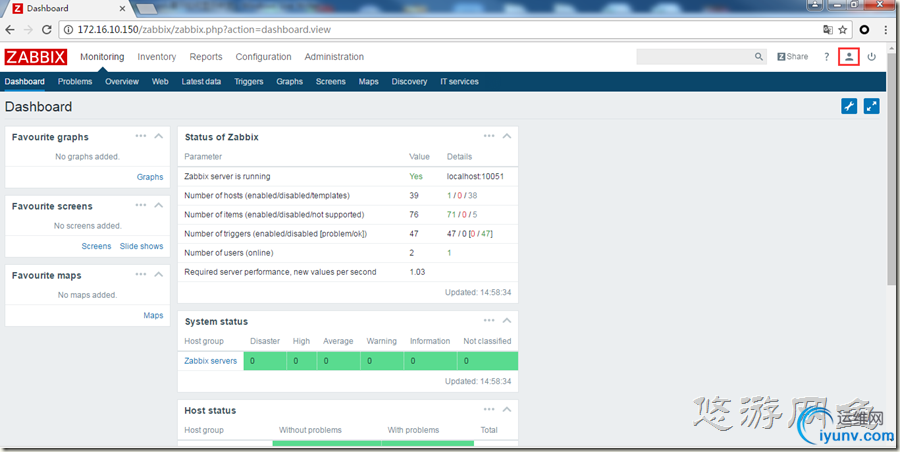Screen dimensions: 900x452
Task: Click the Slide shows link
Action: 141,246
